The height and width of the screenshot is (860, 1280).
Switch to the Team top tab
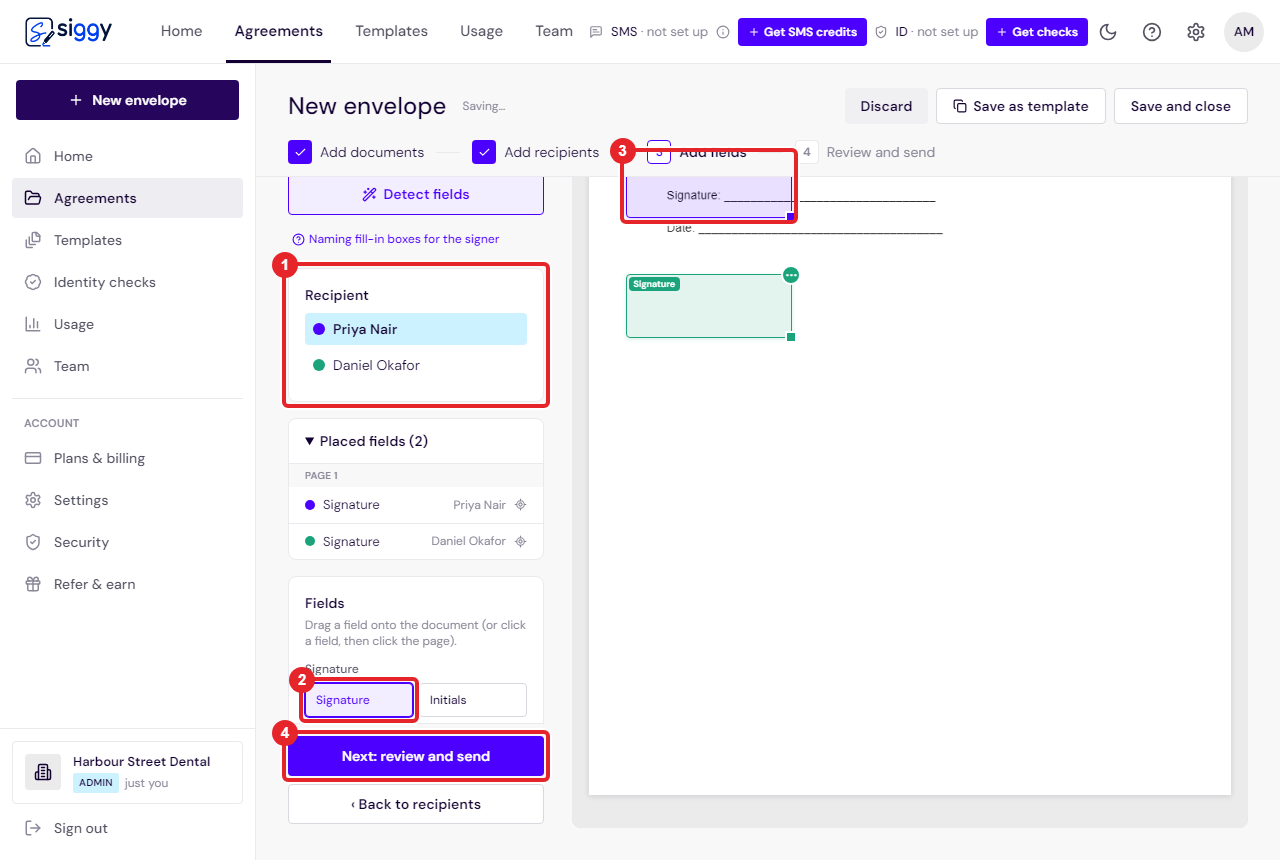pyautogui.click(x=554, y=31)
